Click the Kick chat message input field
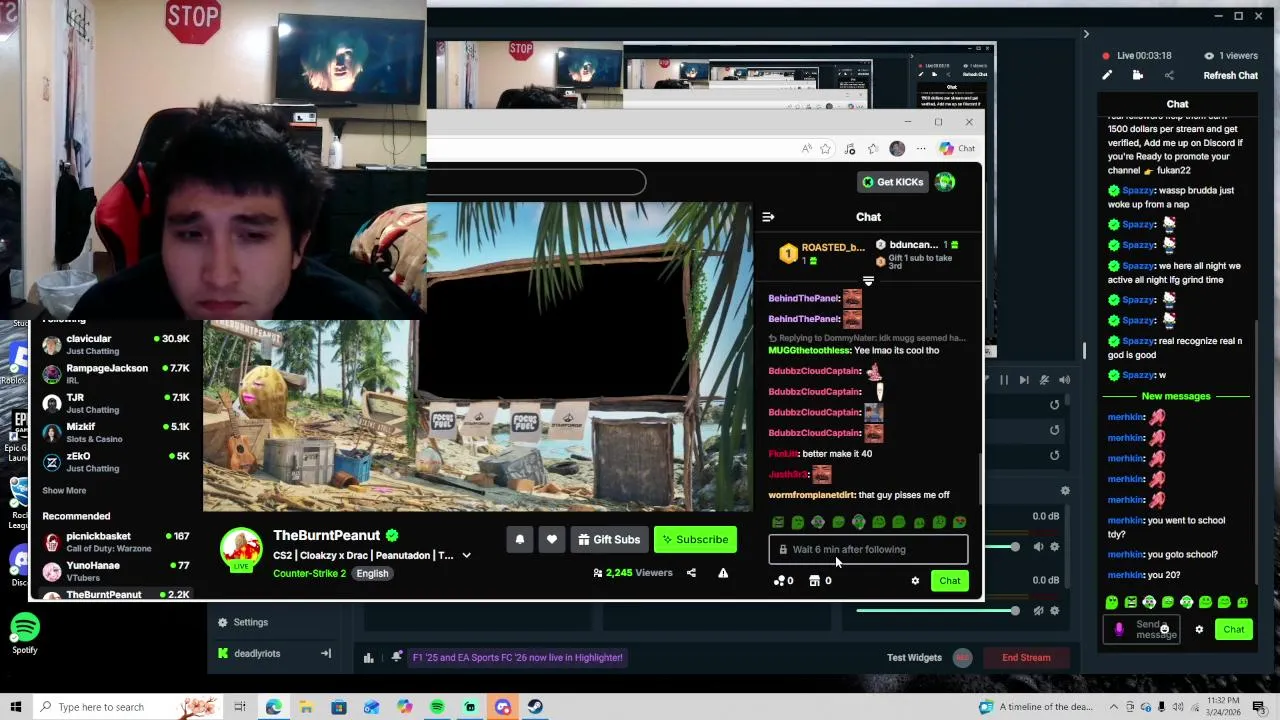This screenshot has height=720, width=1280. coord(868,550)
